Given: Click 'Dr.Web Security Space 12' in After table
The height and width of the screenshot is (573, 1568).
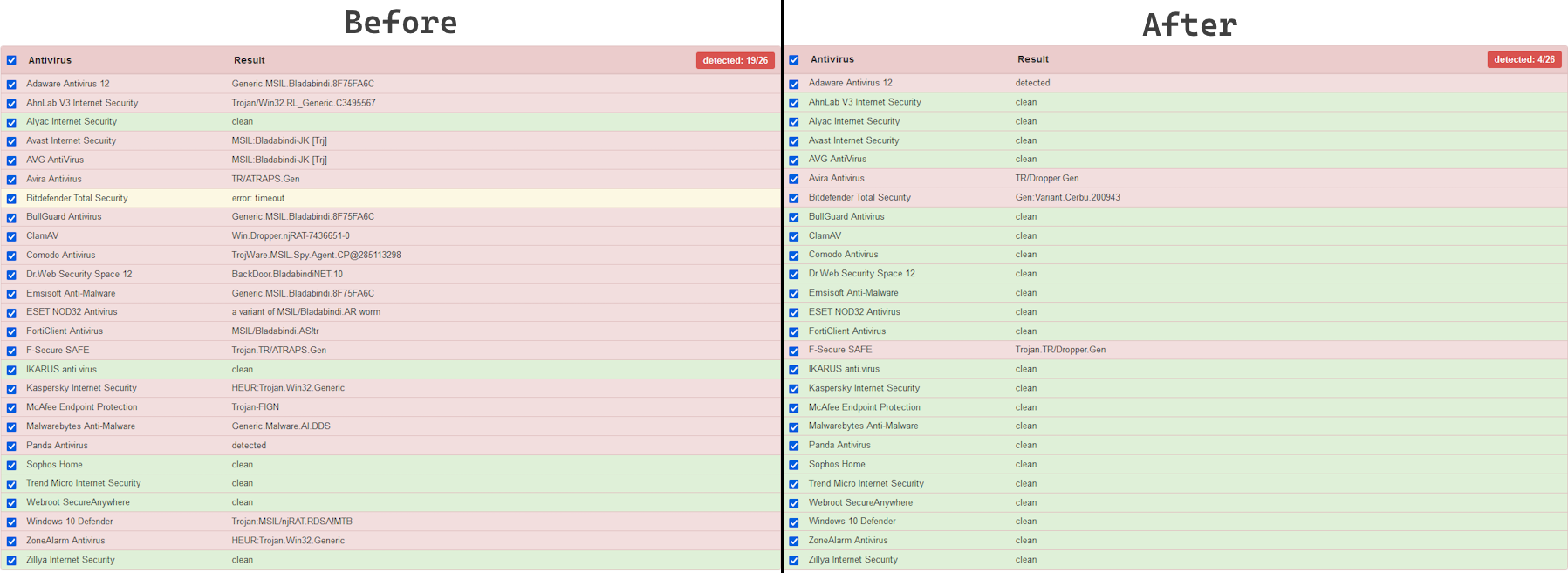Looking at the screenshot, I should point(862,273).
